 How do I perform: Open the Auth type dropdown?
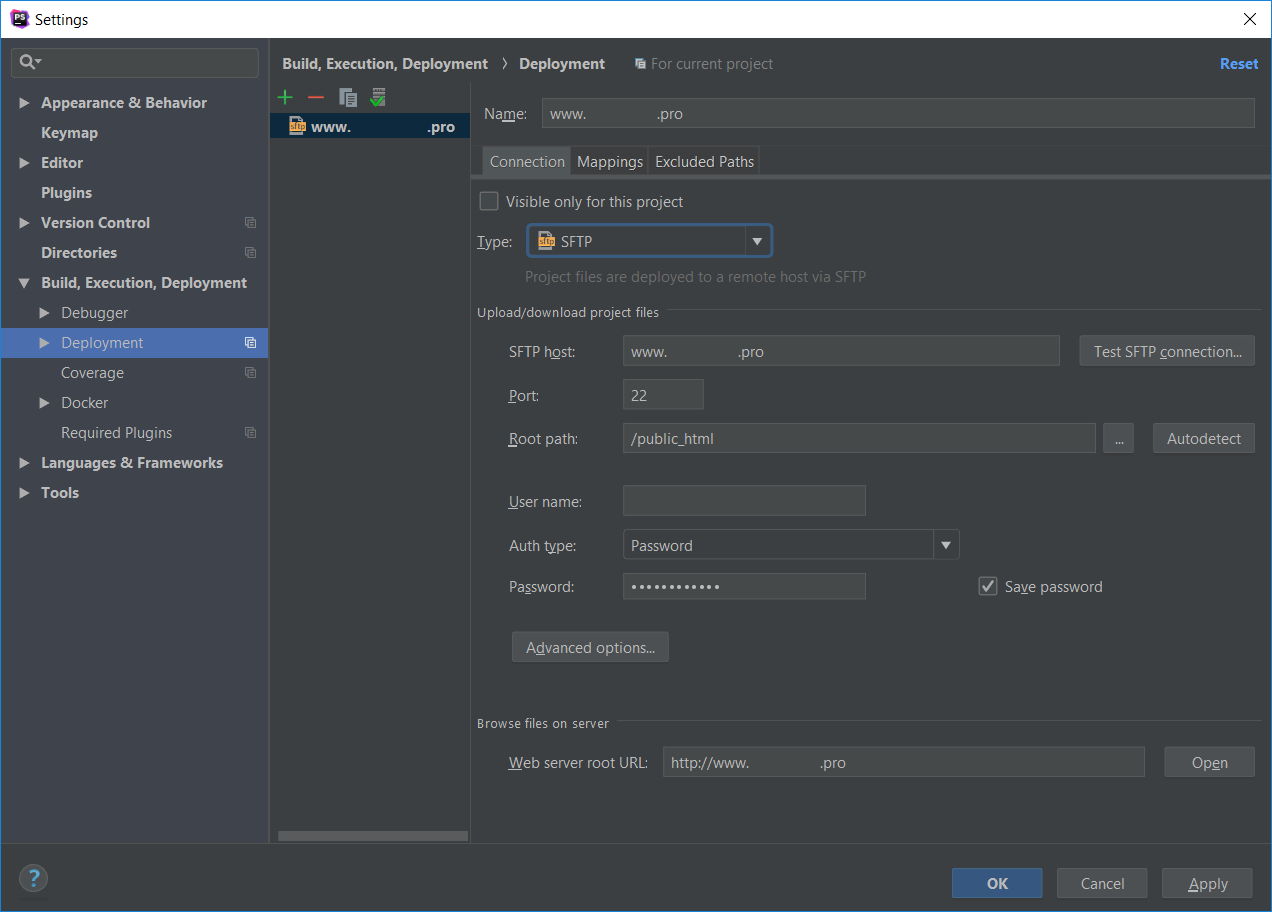pos(945,545)
